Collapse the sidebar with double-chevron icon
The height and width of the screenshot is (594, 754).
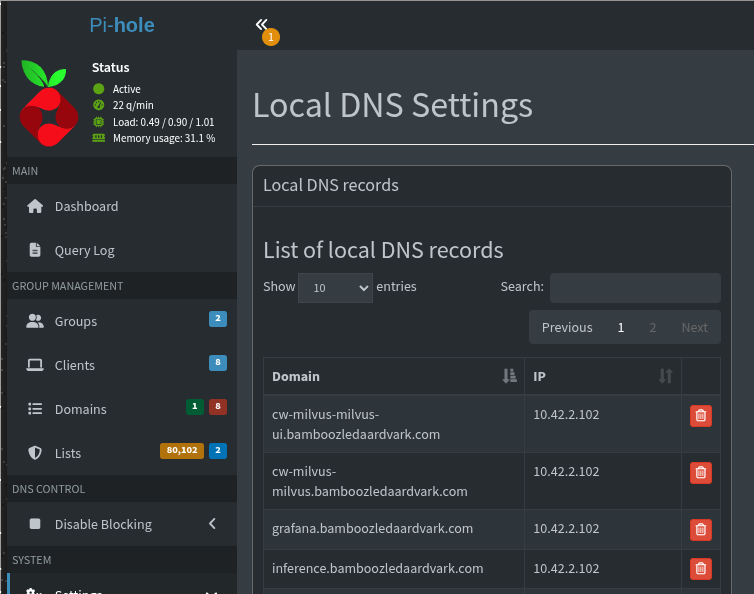pos(261,24)
